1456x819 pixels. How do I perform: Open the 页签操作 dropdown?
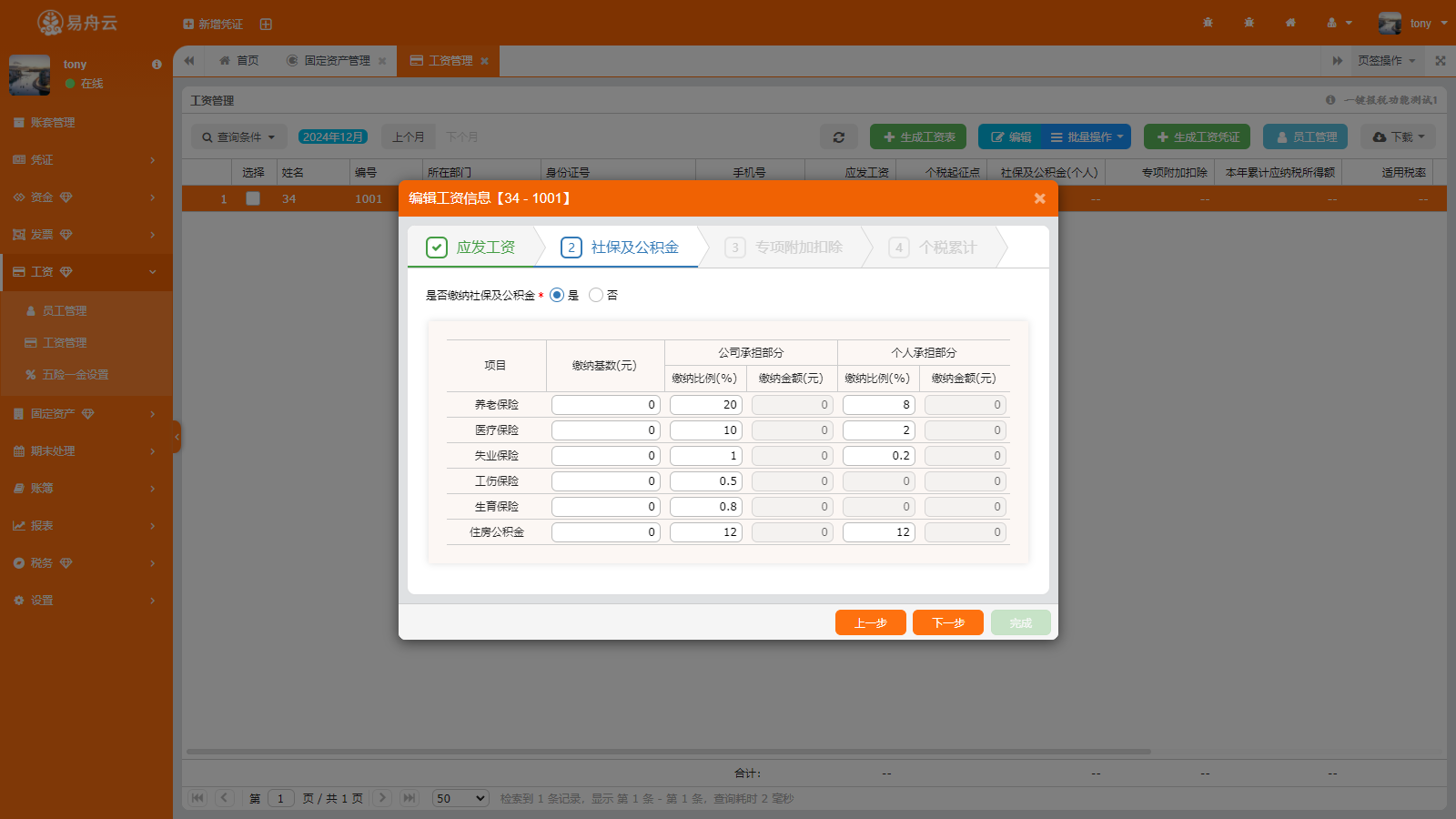[1386, 61]
